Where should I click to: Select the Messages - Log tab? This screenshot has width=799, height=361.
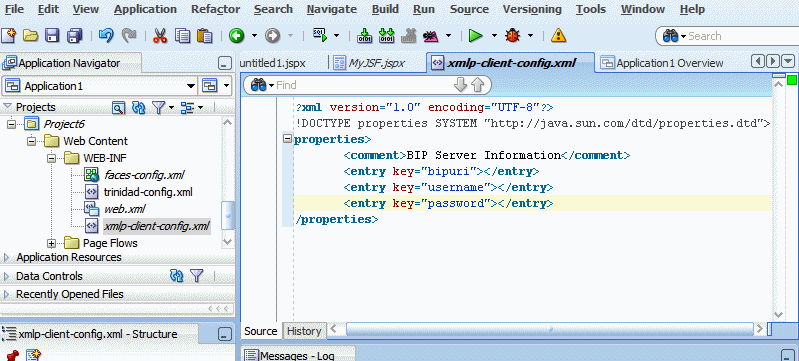click(298, 355)
